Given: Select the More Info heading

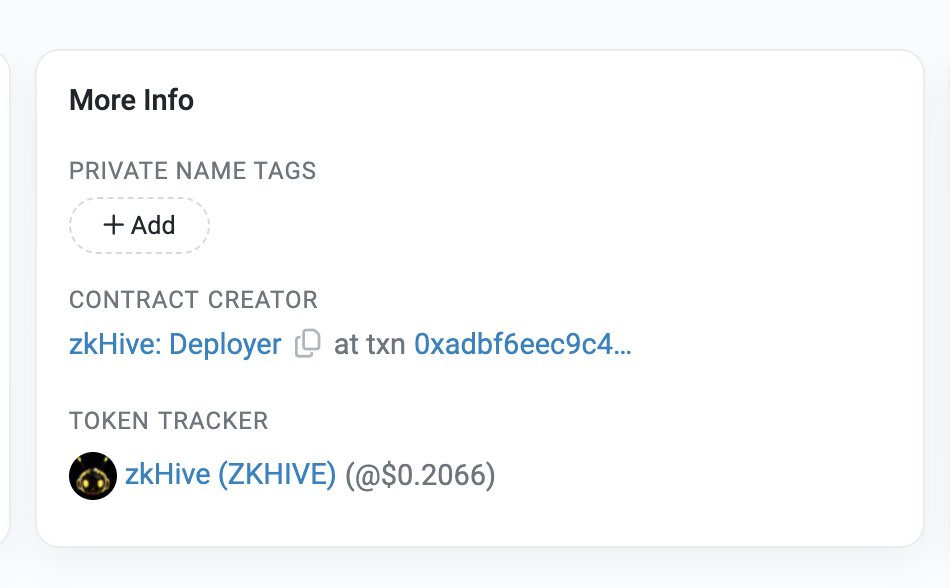Looking at the screenshot, I should click(131, 100).
